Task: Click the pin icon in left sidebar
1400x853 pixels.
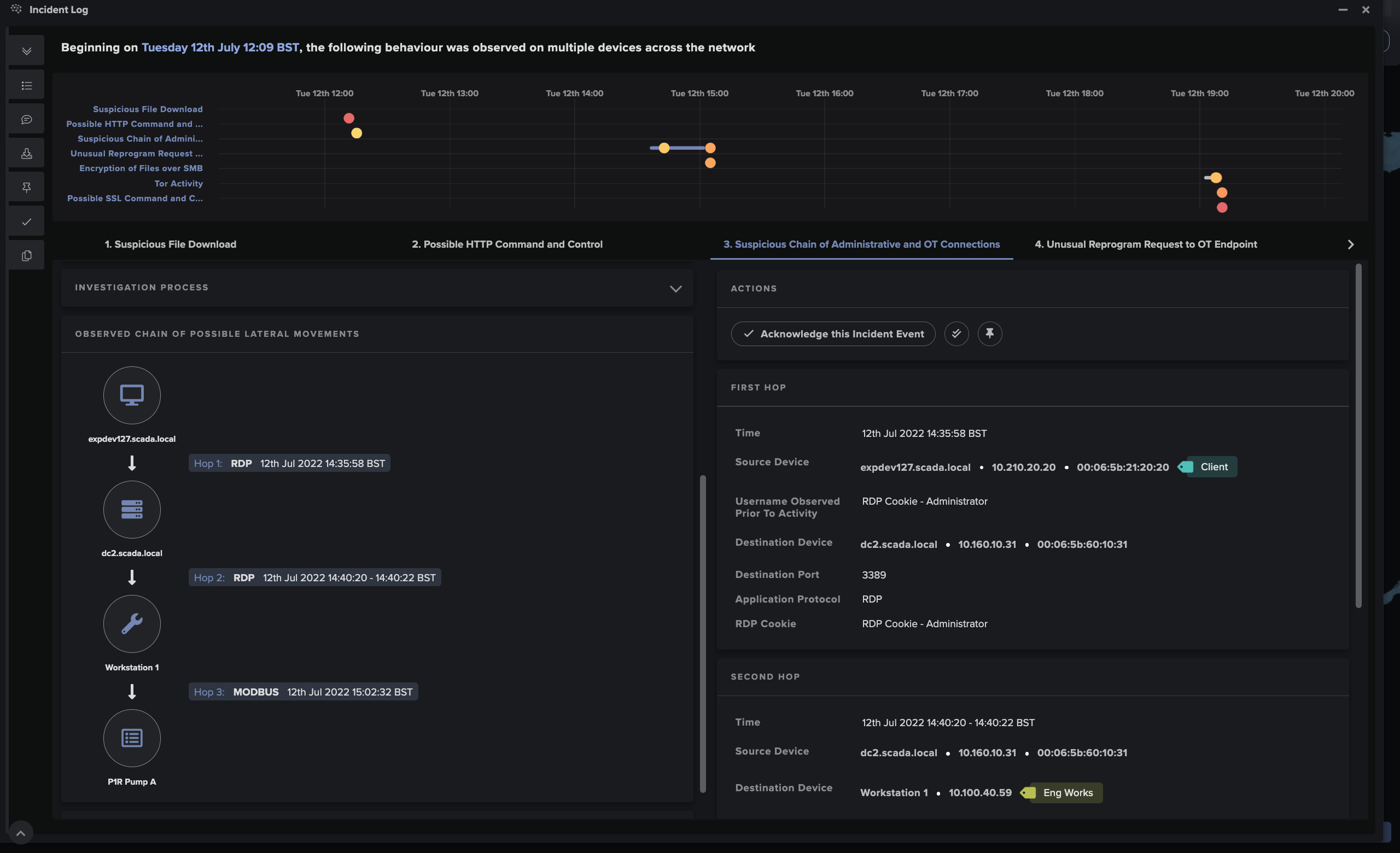Action: pos(26,188)
